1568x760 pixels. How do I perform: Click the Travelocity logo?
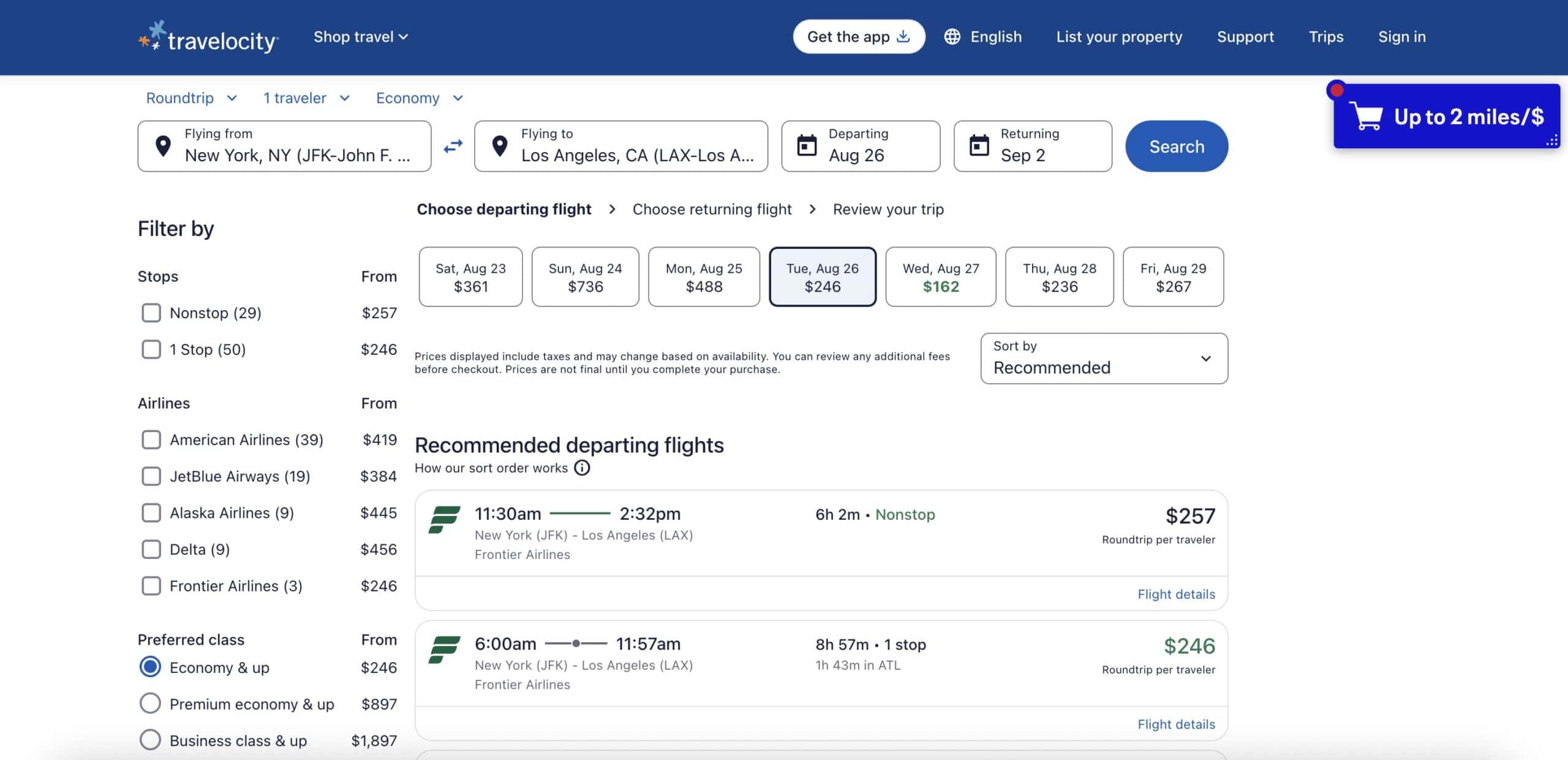click(x=208, y=37)
